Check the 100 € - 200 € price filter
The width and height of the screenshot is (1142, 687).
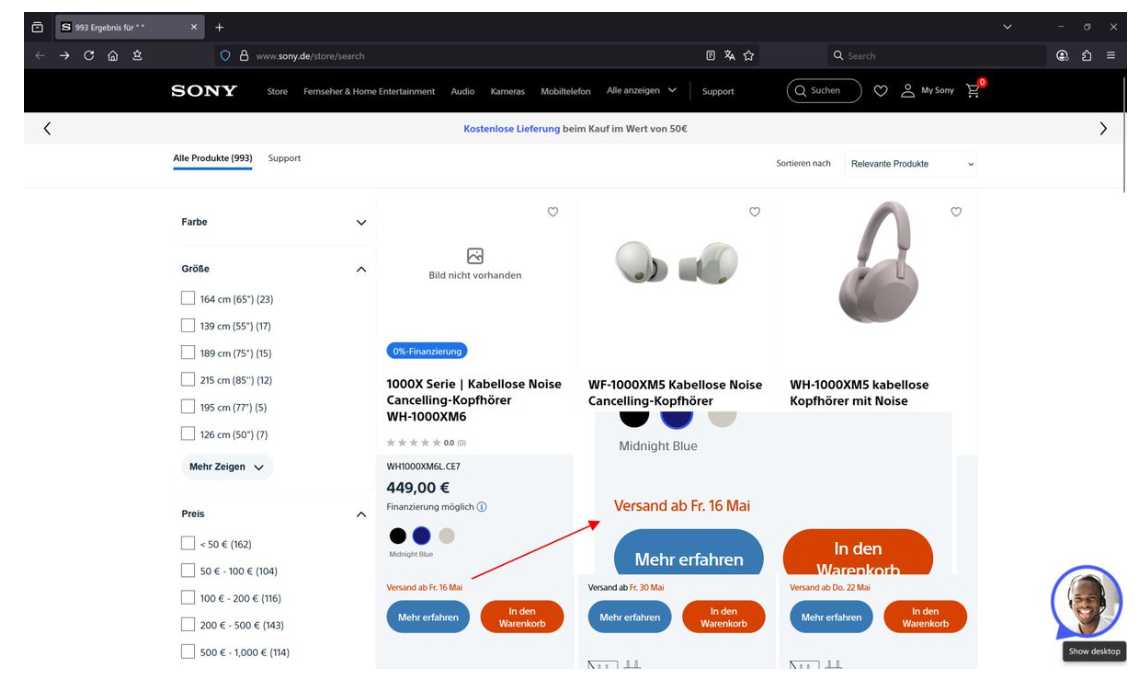pyautogui.click(x=188, y=597)
